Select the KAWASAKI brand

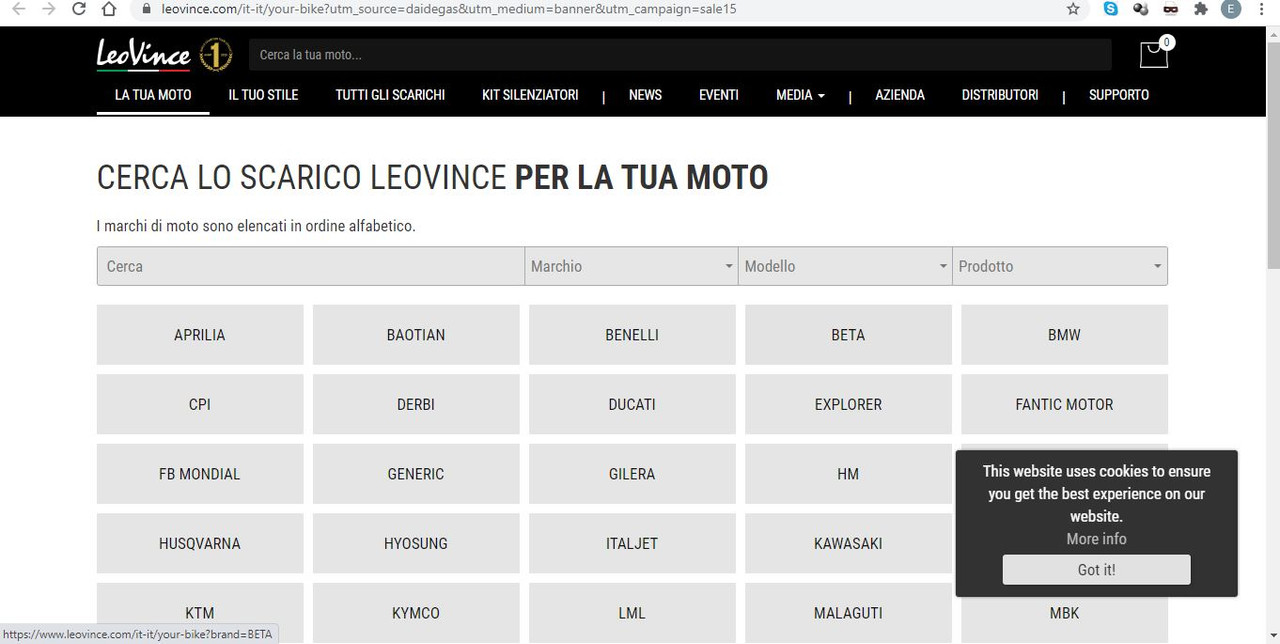pyautogui.click(x=848, y=543)
